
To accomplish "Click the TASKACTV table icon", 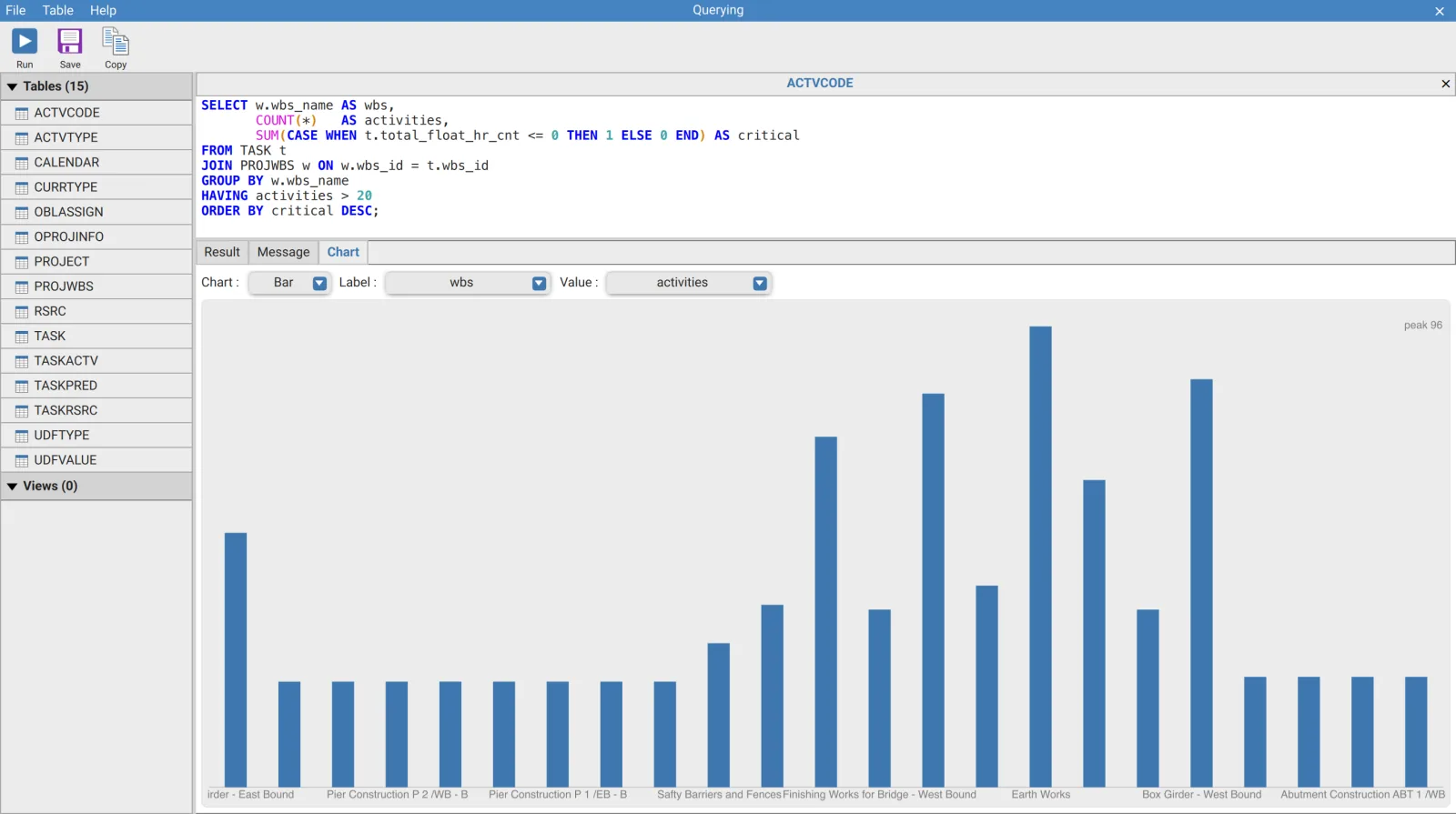I will coord(22,362).
